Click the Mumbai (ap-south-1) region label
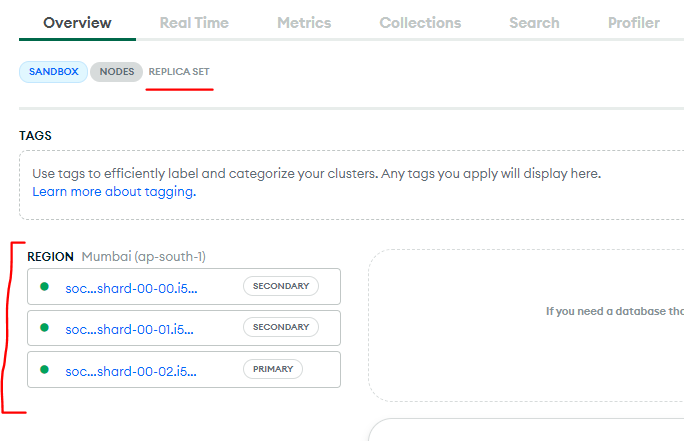Viewport: 684px width, 441px height. point(143,257)
